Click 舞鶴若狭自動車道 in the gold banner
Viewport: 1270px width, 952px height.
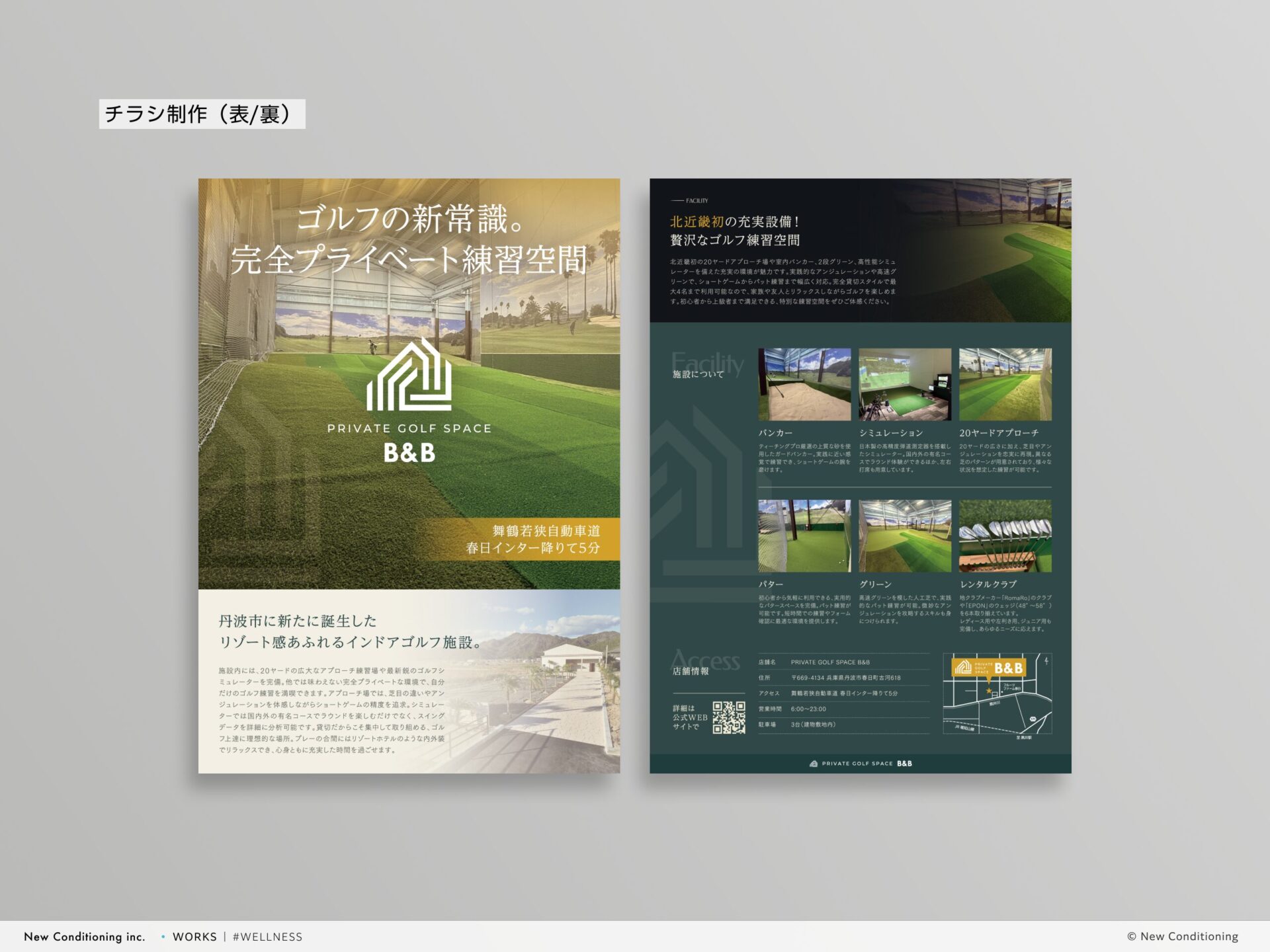point(546,531)
